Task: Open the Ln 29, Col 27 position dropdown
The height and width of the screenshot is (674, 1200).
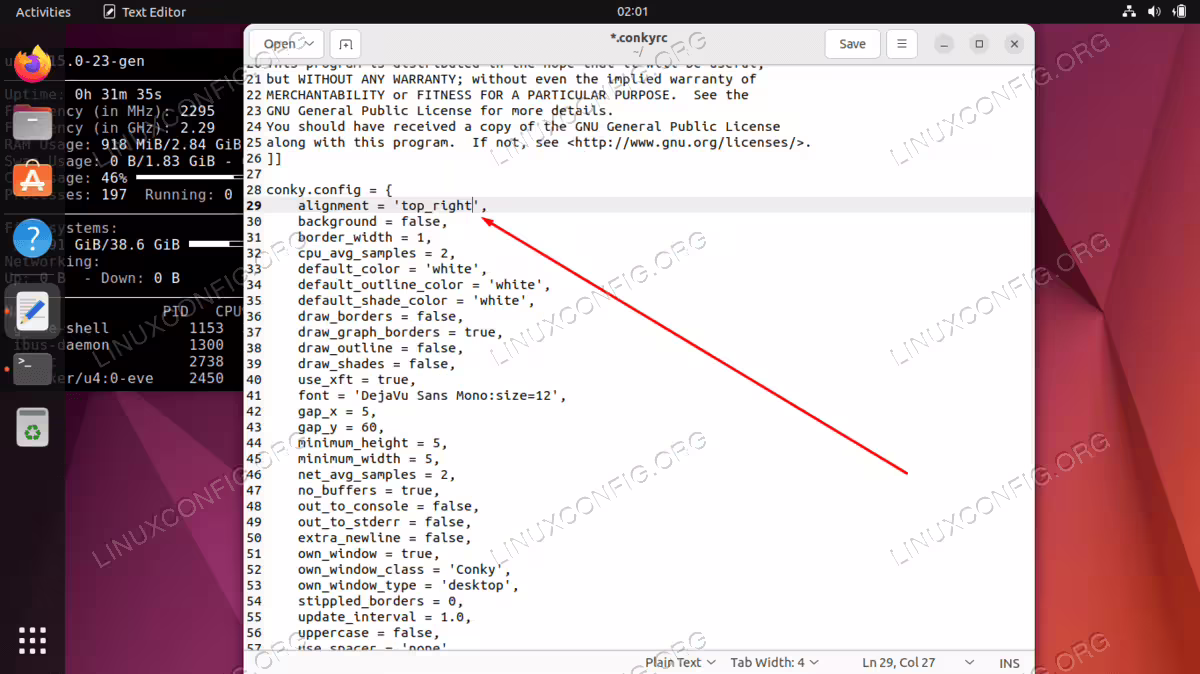Action: 918,662
